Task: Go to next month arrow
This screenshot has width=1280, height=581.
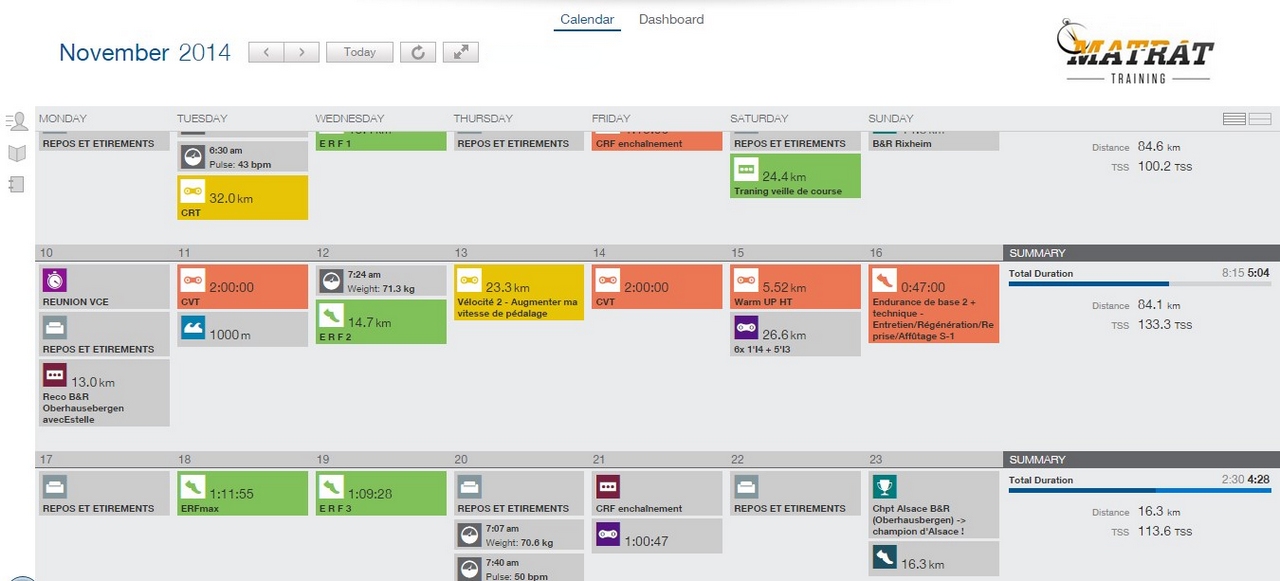Action: tap(301, 52)
